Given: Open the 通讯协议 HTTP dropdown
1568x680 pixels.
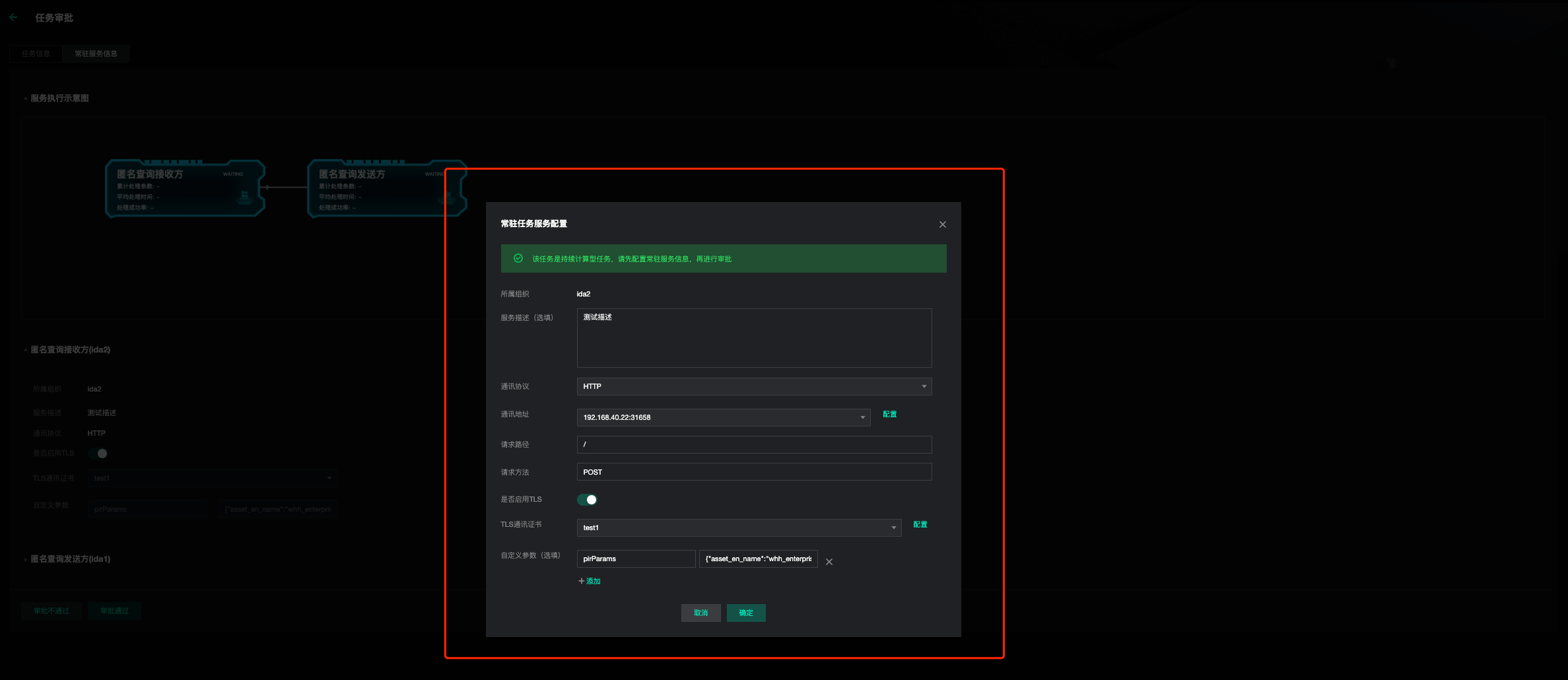Looking at the screenshot, I should tap(753, 386).
